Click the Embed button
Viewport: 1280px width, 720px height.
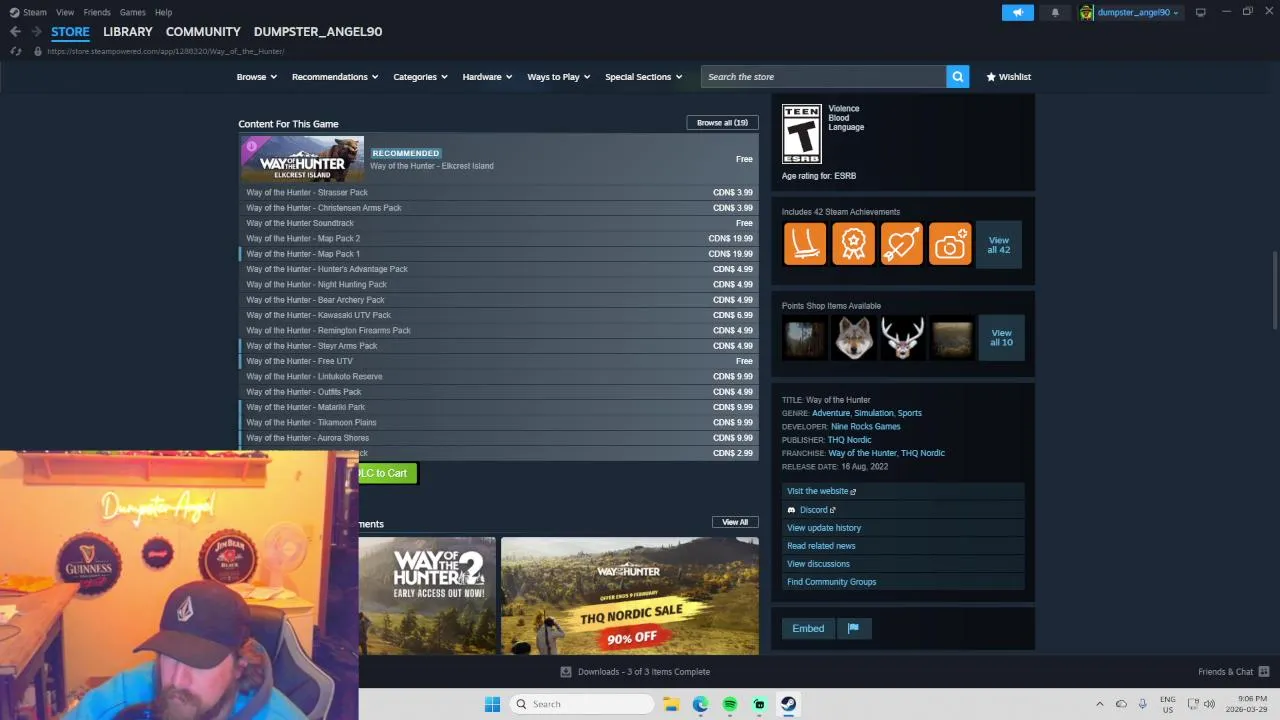pos(808,628)
